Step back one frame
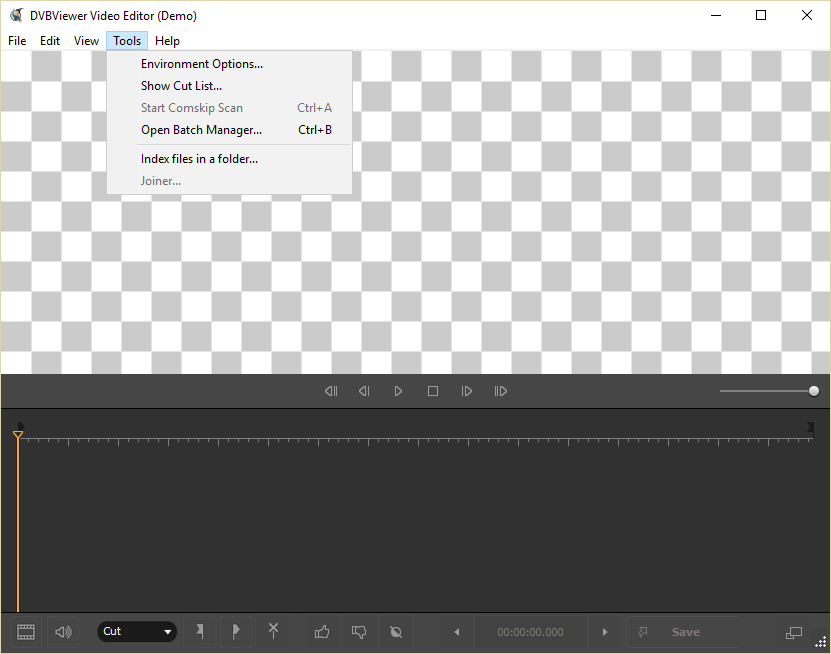This screenshot has width=831, height=654. 364,391
